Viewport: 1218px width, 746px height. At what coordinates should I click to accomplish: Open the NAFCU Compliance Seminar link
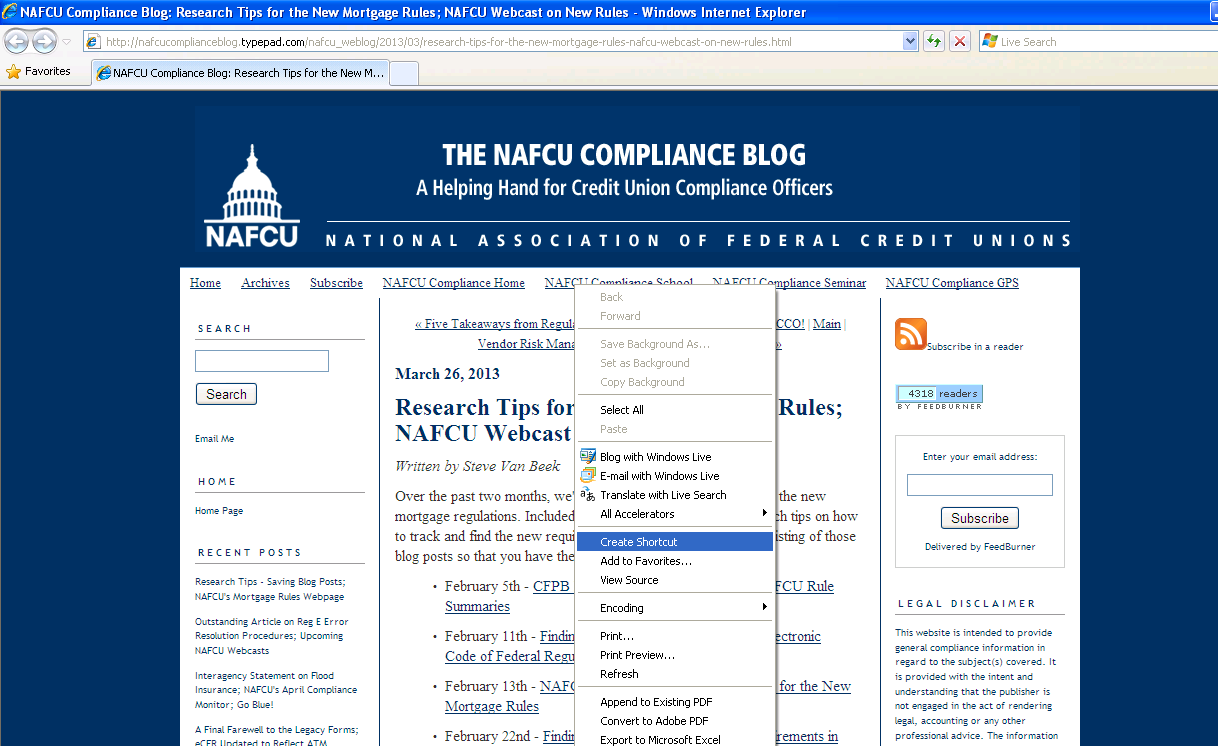(x=789, y=283)
